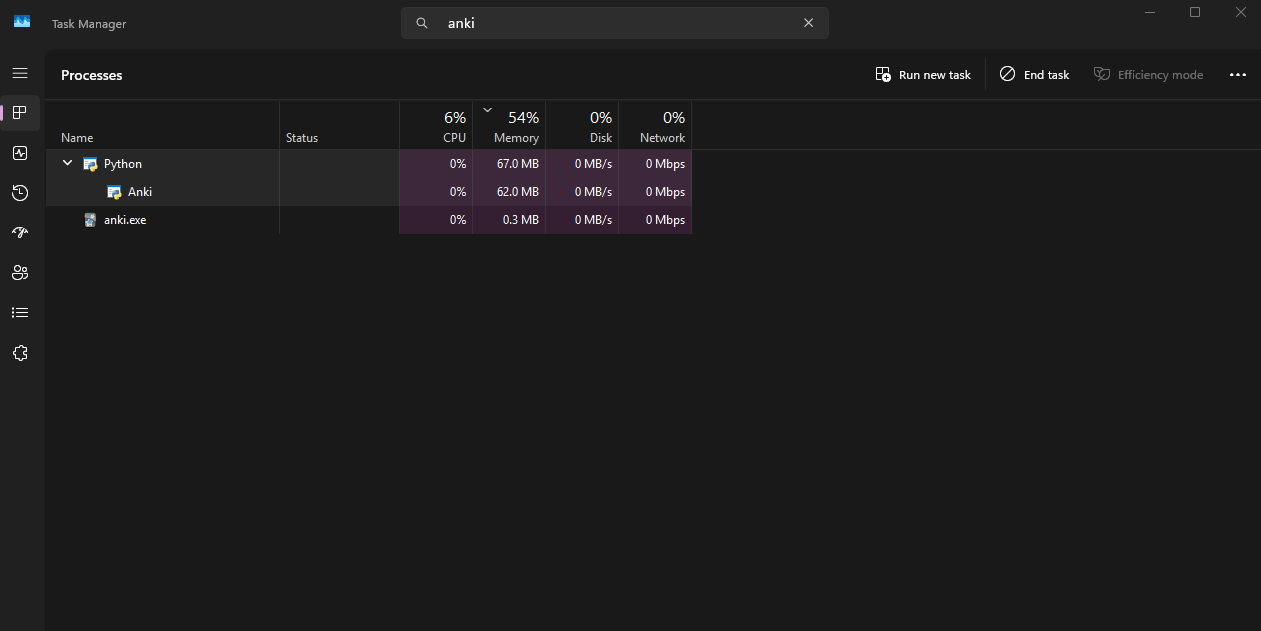This screenshot has height=631, width=1261.
Task: Open the Services page icon
Action: click(x=19, y=353)
